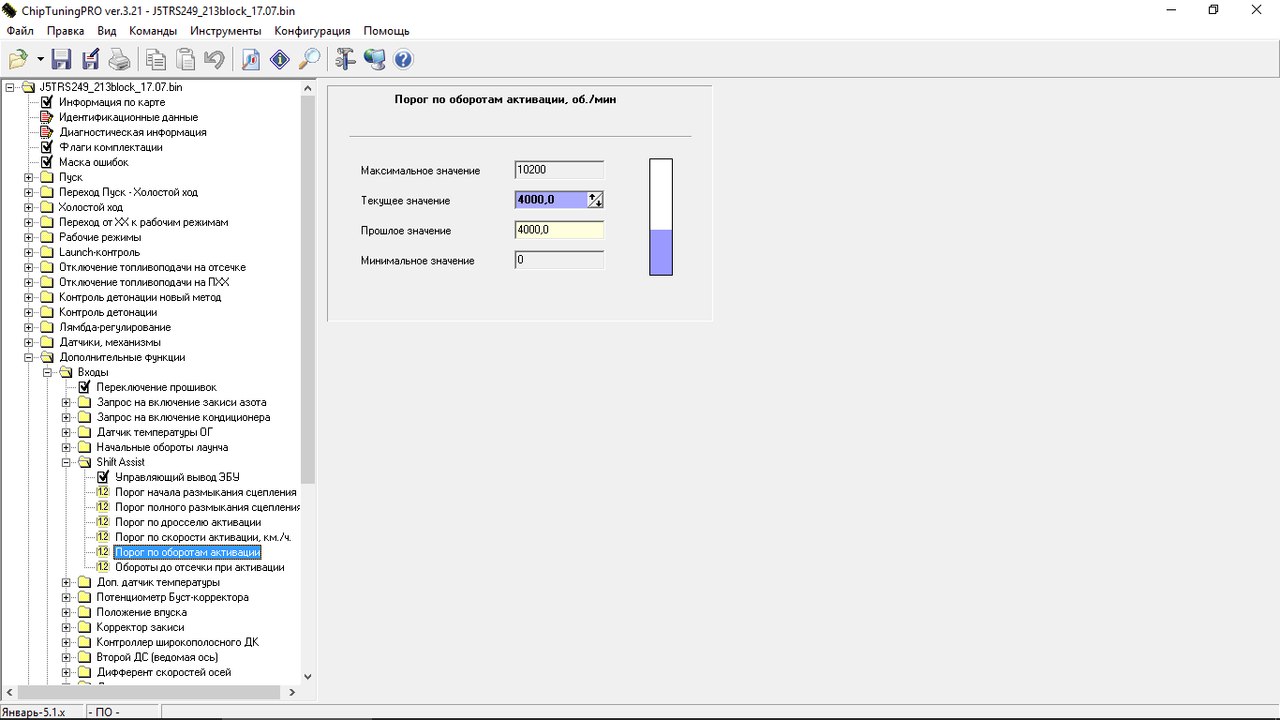Click the Save As icon with pen

[90, 60]
